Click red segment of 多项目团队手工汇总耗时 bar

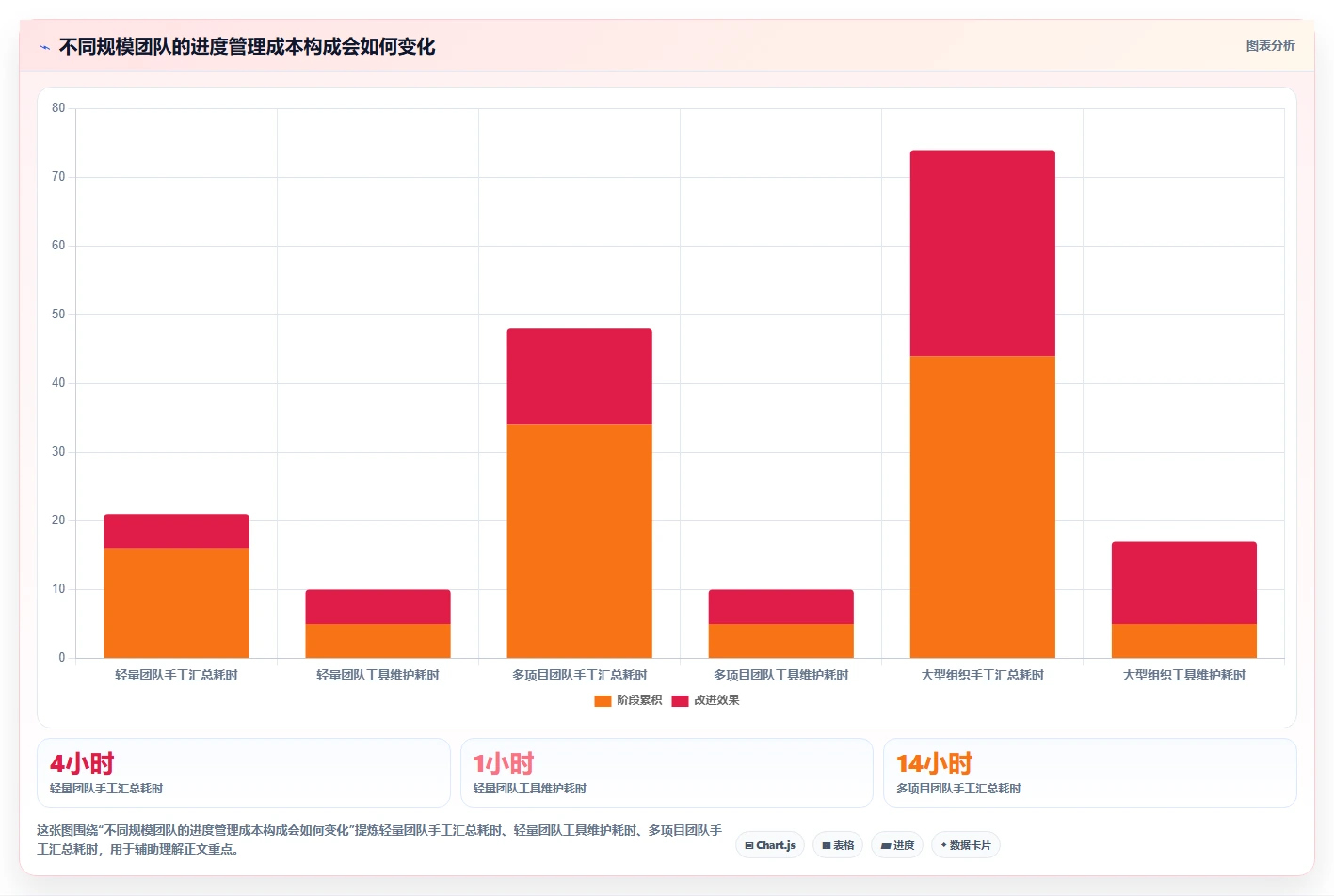(x=579, y=376)
